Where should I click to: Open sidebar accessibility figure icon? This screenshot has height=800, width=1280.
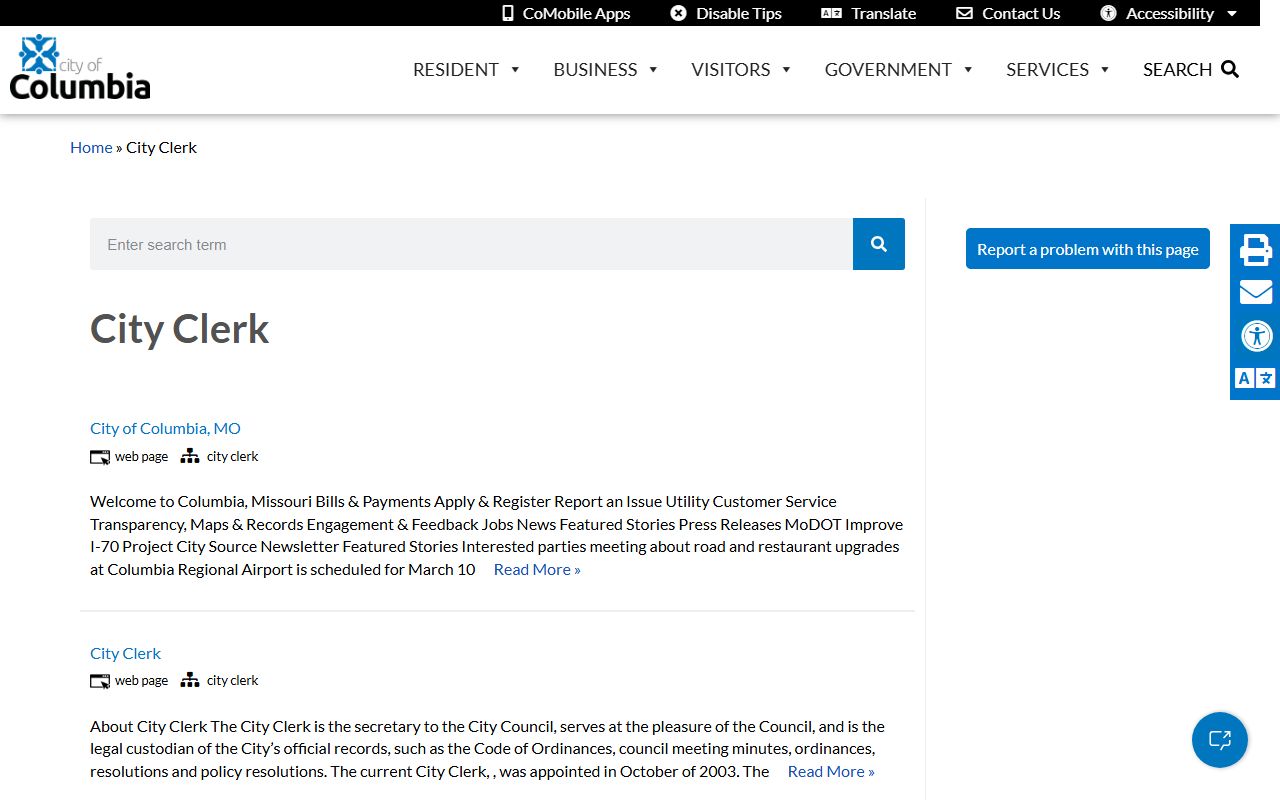coord(1256,335)
